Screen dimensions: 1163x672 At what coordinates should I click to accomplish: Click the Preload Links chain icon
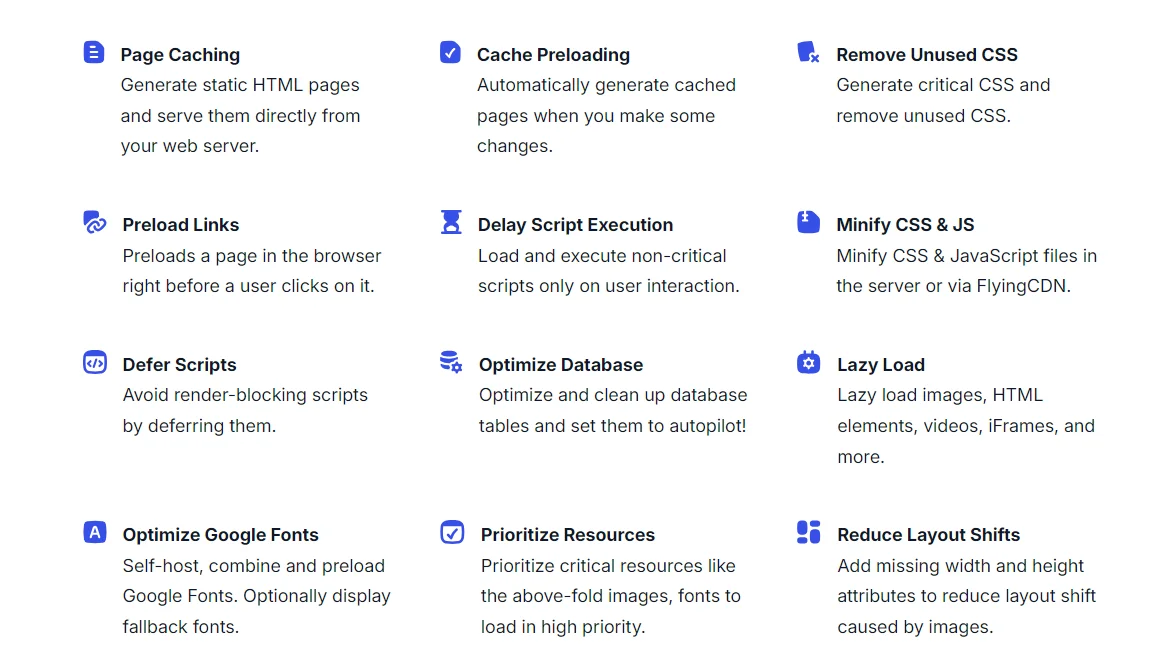95,222
